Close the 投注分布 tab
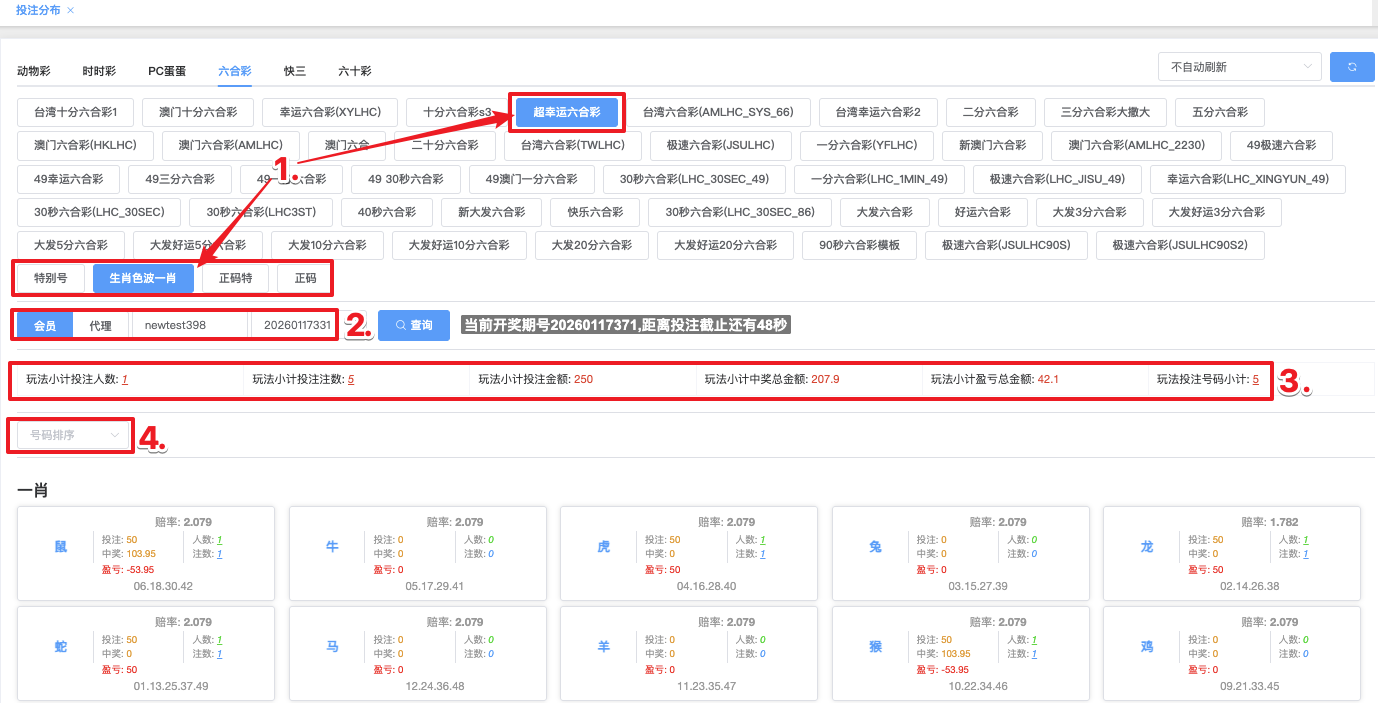The image size is (1378, 703). [x=70, y=10]
